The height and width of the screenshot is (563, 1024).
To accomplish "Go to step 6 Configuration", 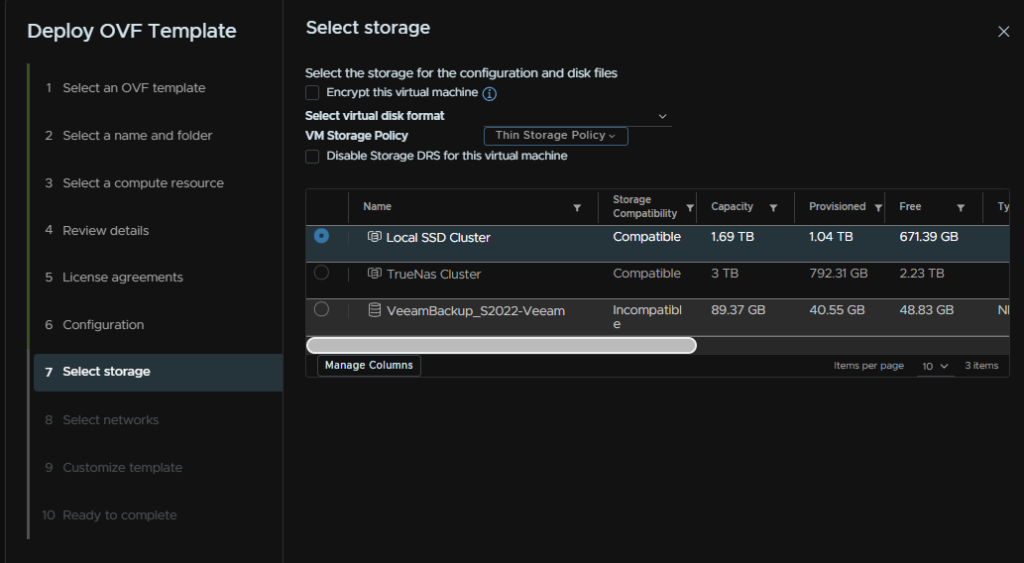I will [x=103, y=325].
